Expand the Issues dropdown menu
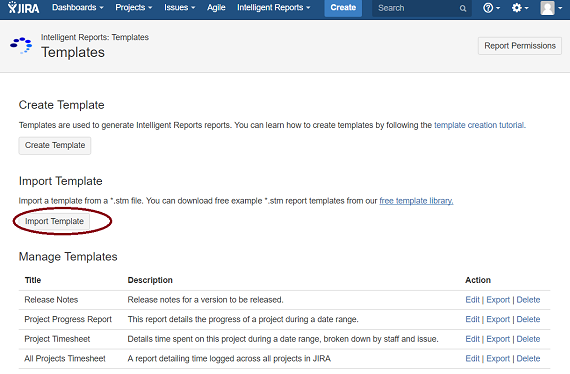570x374 pixels. [x=180, y=8]
